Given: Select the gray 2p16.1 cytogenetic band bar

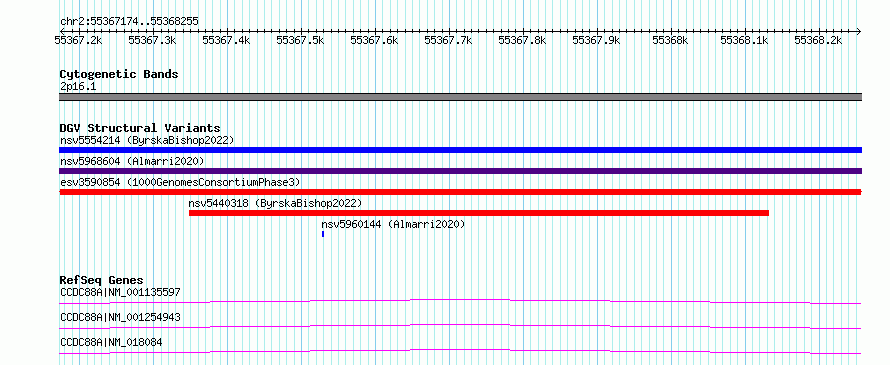Looking at the screenshot, I should click(460, 97).
